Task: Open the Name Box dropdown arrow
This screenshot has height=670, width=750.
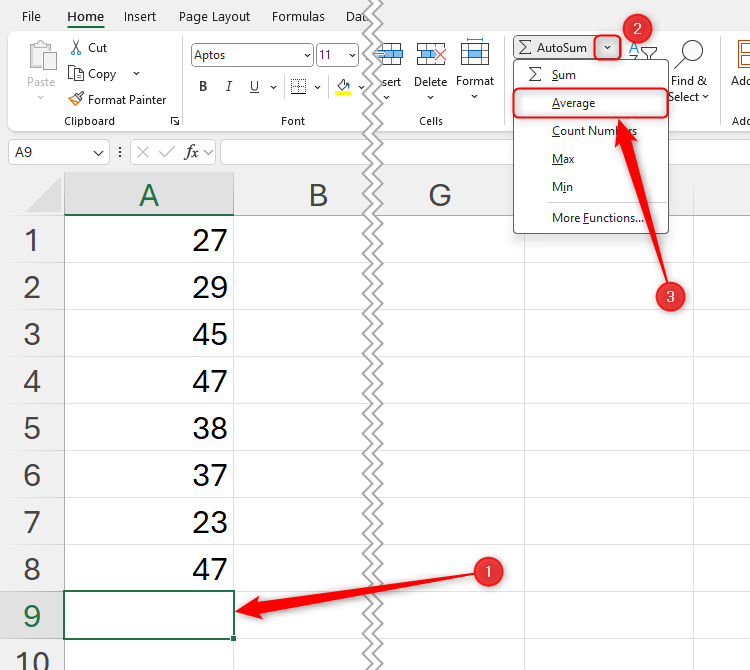Action: [98, 153]
